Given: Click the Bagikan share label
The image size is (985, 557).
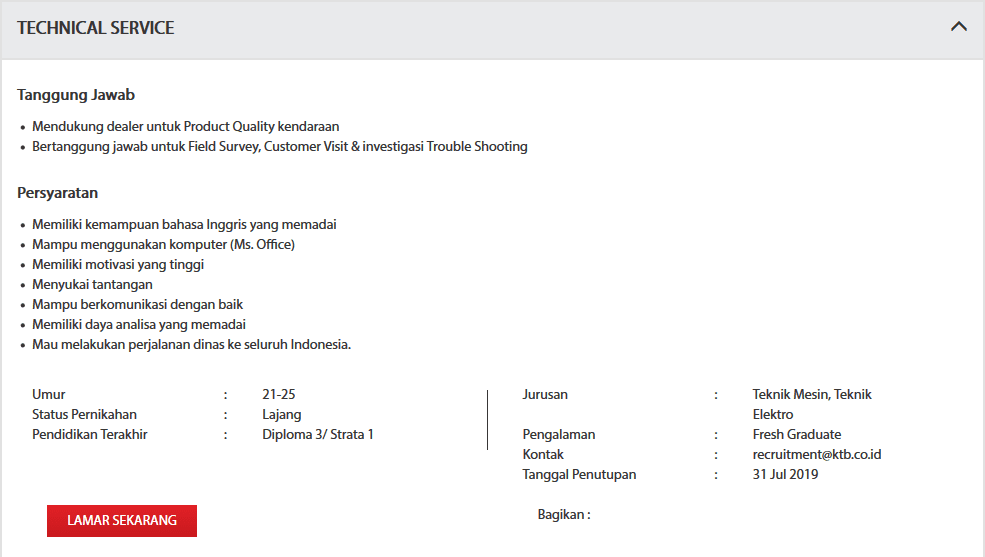Looking at the screenshot, I should [x=564, y=514].
